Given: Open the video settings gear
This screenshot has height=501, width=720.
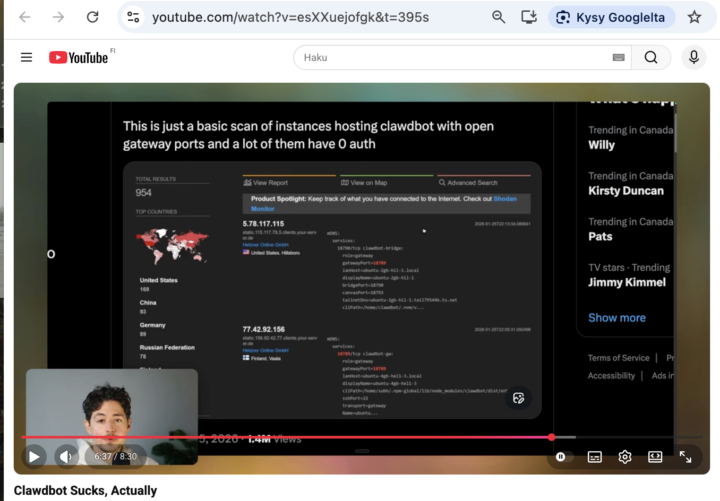Looking at the screenshot, I should coord(624,456).
